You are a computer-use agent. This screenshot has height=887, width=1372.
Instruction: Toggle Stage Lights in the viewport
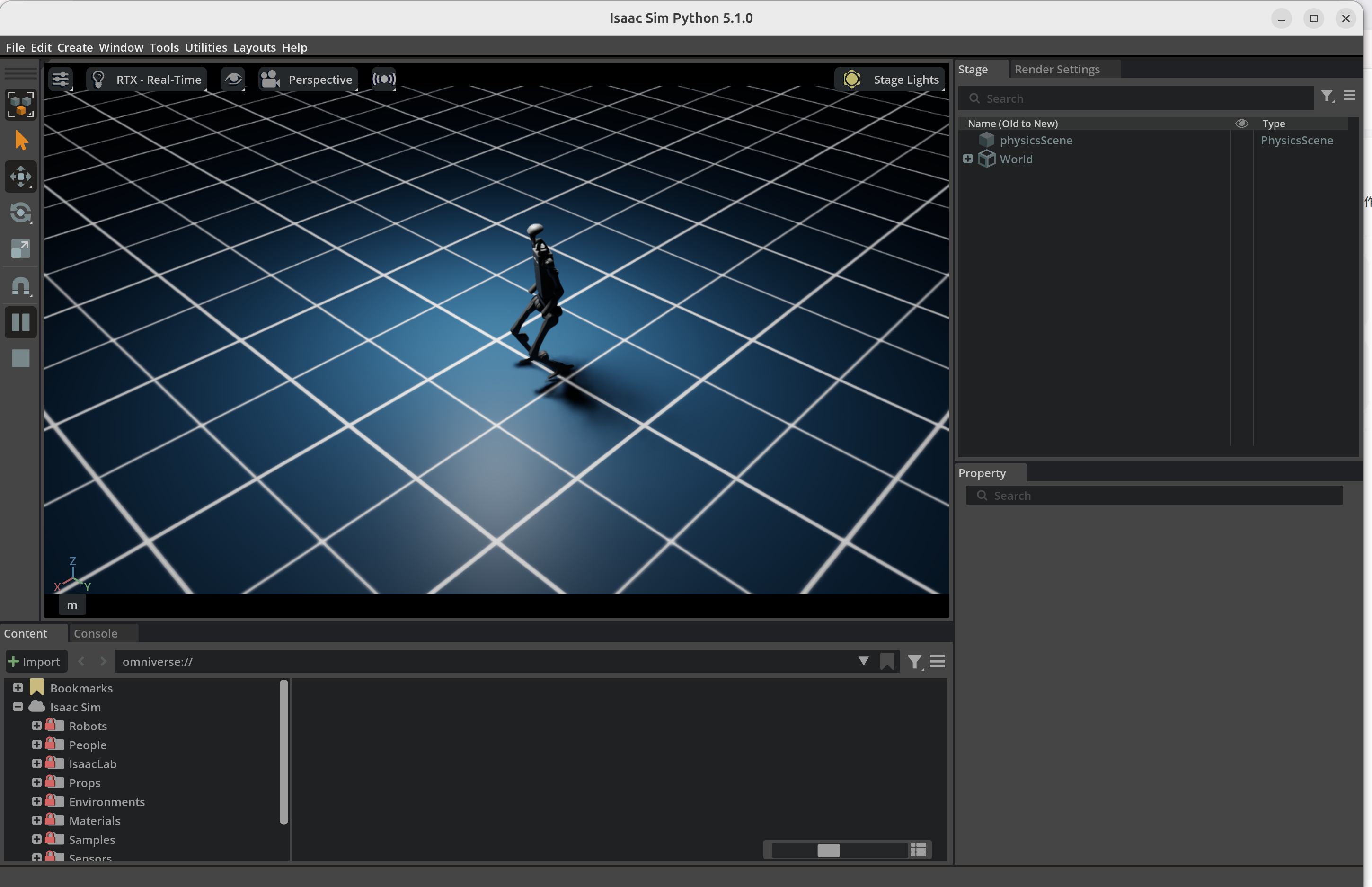pyautogui.click(x=890, y=79)
